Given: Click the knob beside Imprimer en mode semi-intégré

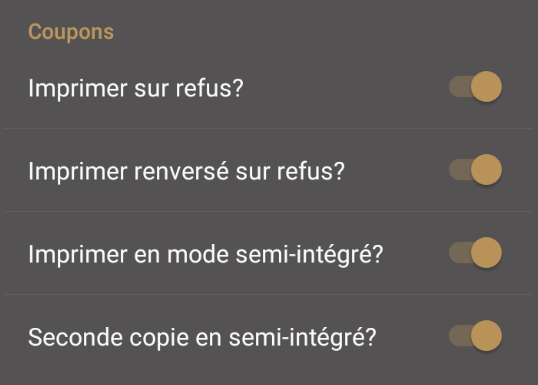Looking at the screenshot, I should click(x=486, y=253).
